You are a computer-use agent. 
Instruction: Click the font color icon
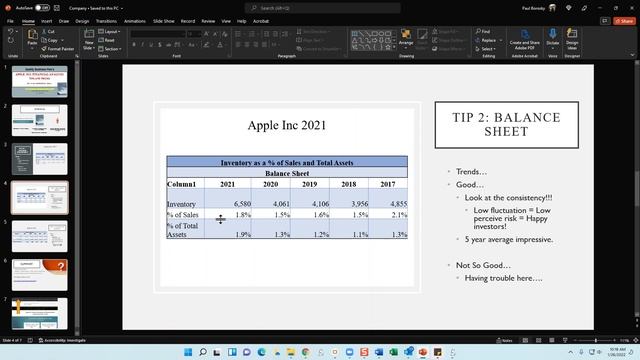[220, 44]
